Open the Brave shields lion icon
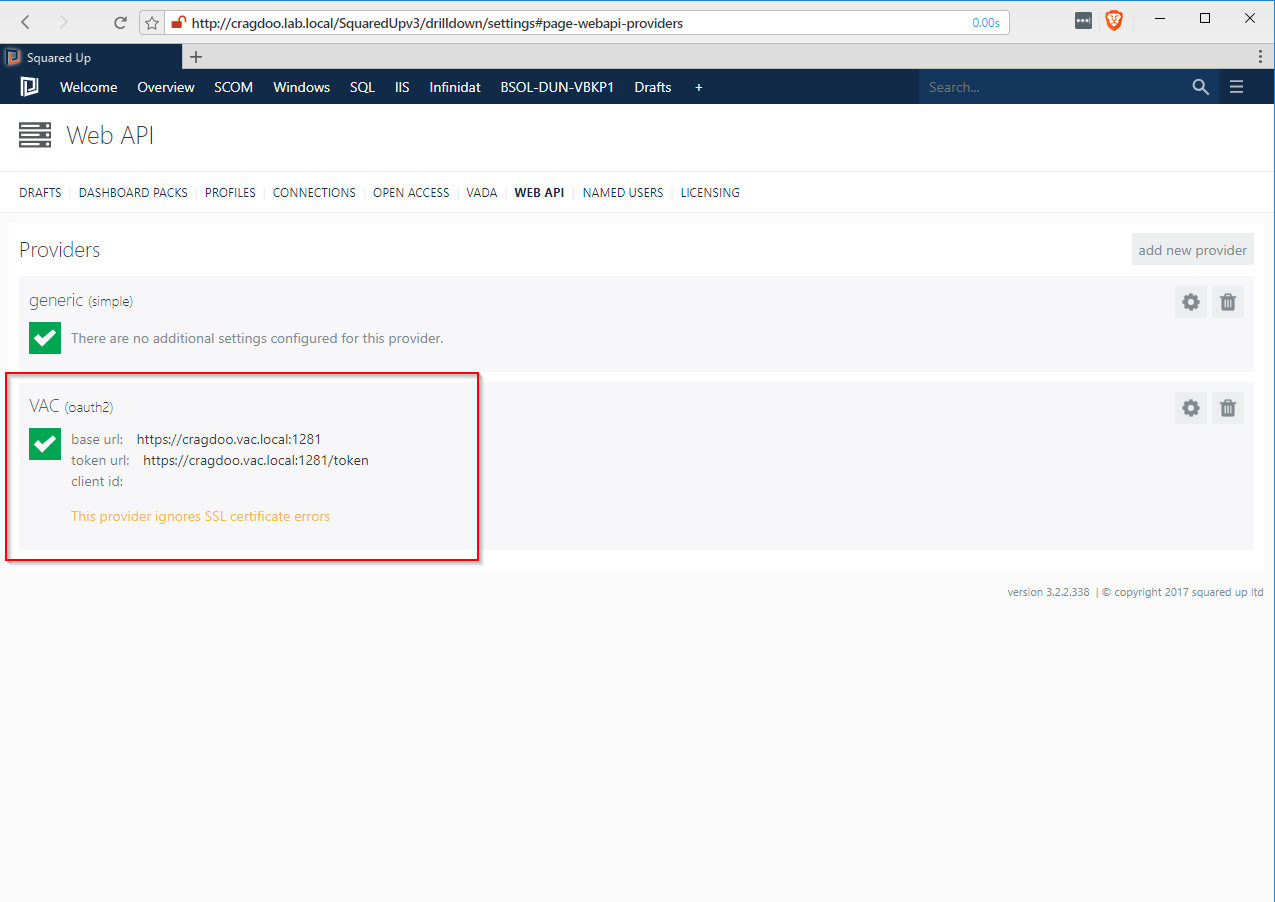The width and height of the screenshot is (1275, 902). 1113,20
